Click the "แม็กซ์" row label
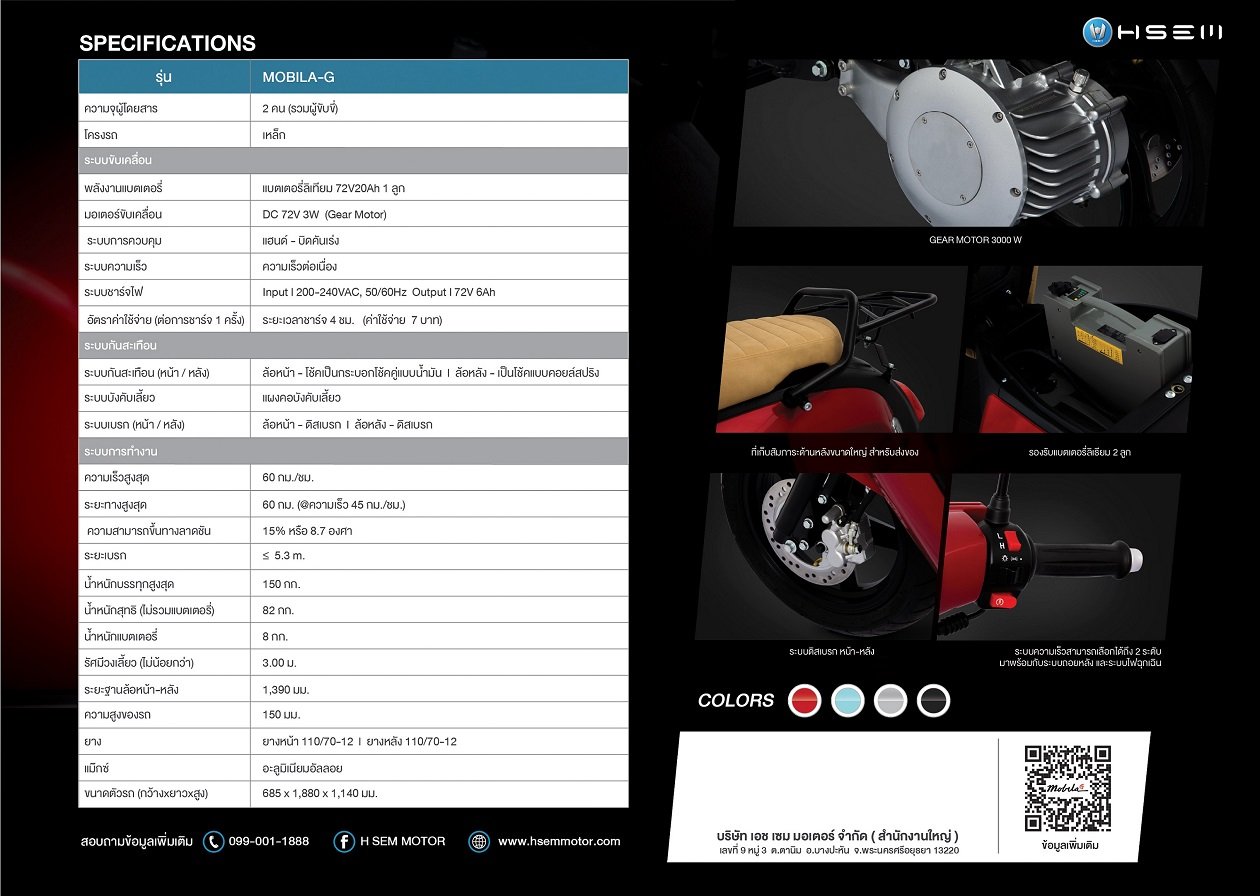 click(99, 769)
